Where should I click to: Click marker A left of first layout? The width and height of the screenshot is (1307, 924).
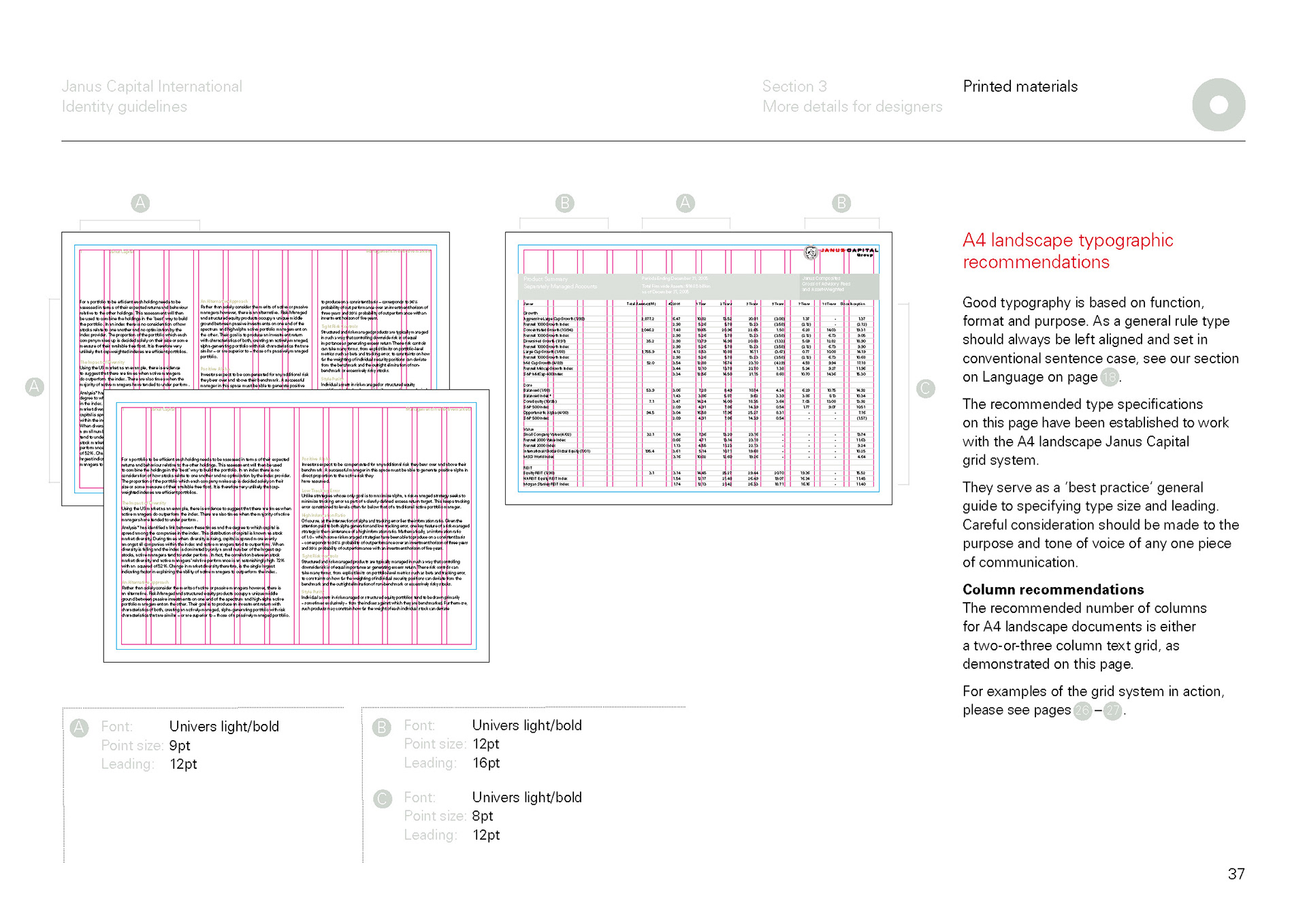pos(34,386)
